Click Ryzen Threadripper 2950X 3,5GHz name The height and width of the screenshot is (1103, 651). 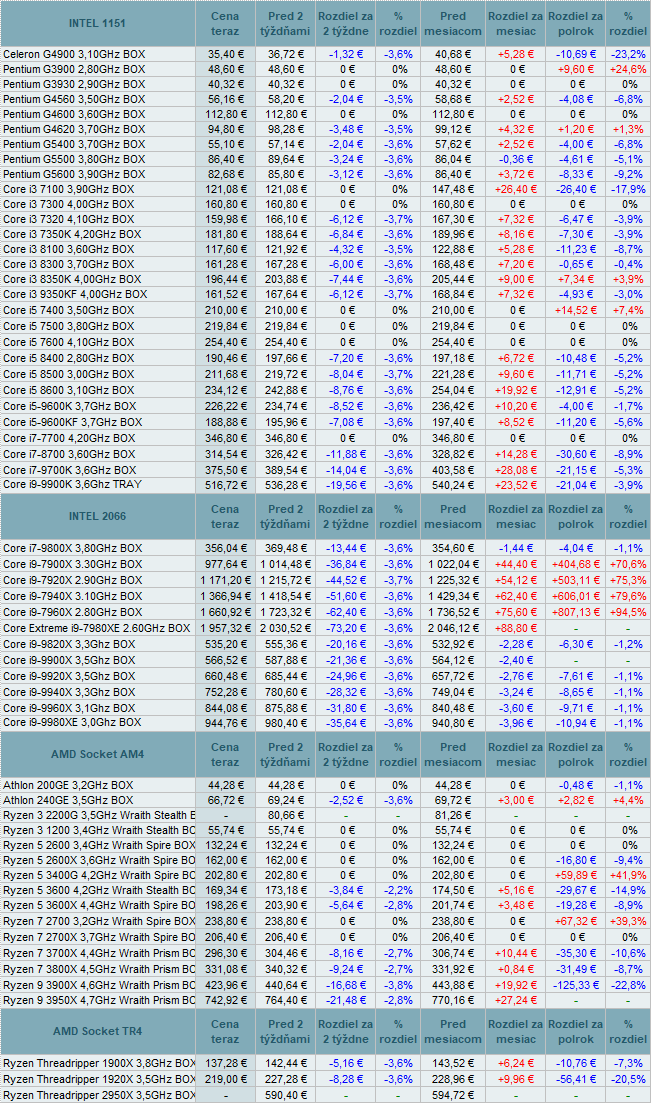pyautogui.click(x=99, y=1095)
